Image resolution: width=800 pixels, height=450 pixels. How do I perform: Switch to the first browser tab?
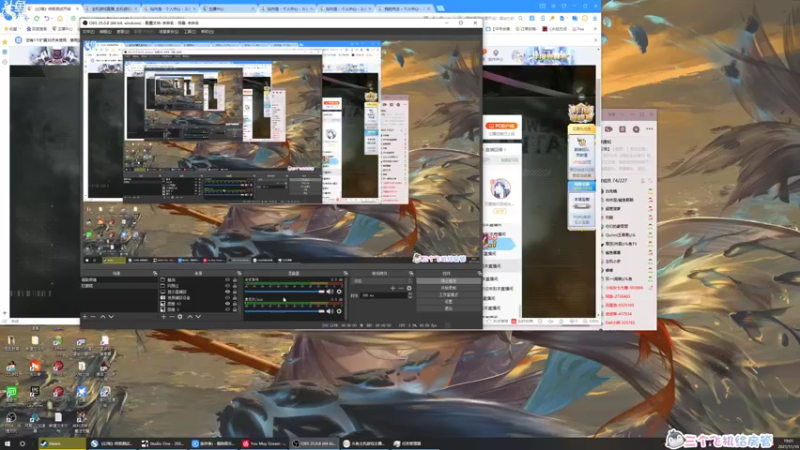[53, 9]
